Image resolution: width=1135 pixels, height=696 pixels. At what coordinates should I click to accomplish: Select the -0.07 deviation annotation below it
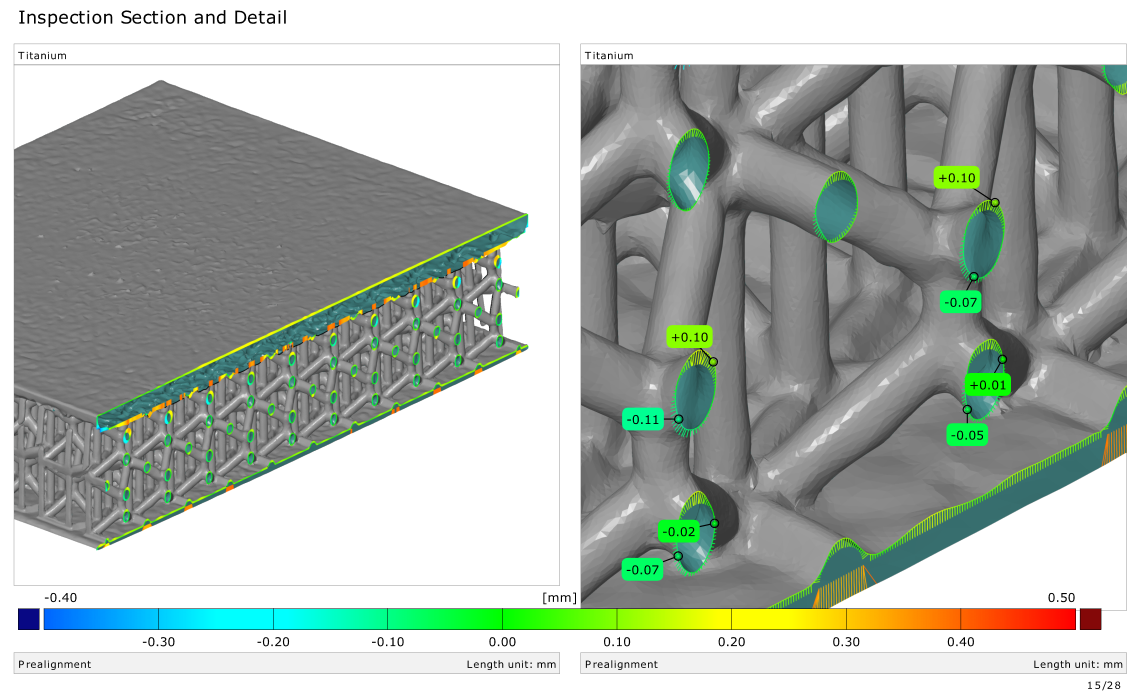coord(960,301)
